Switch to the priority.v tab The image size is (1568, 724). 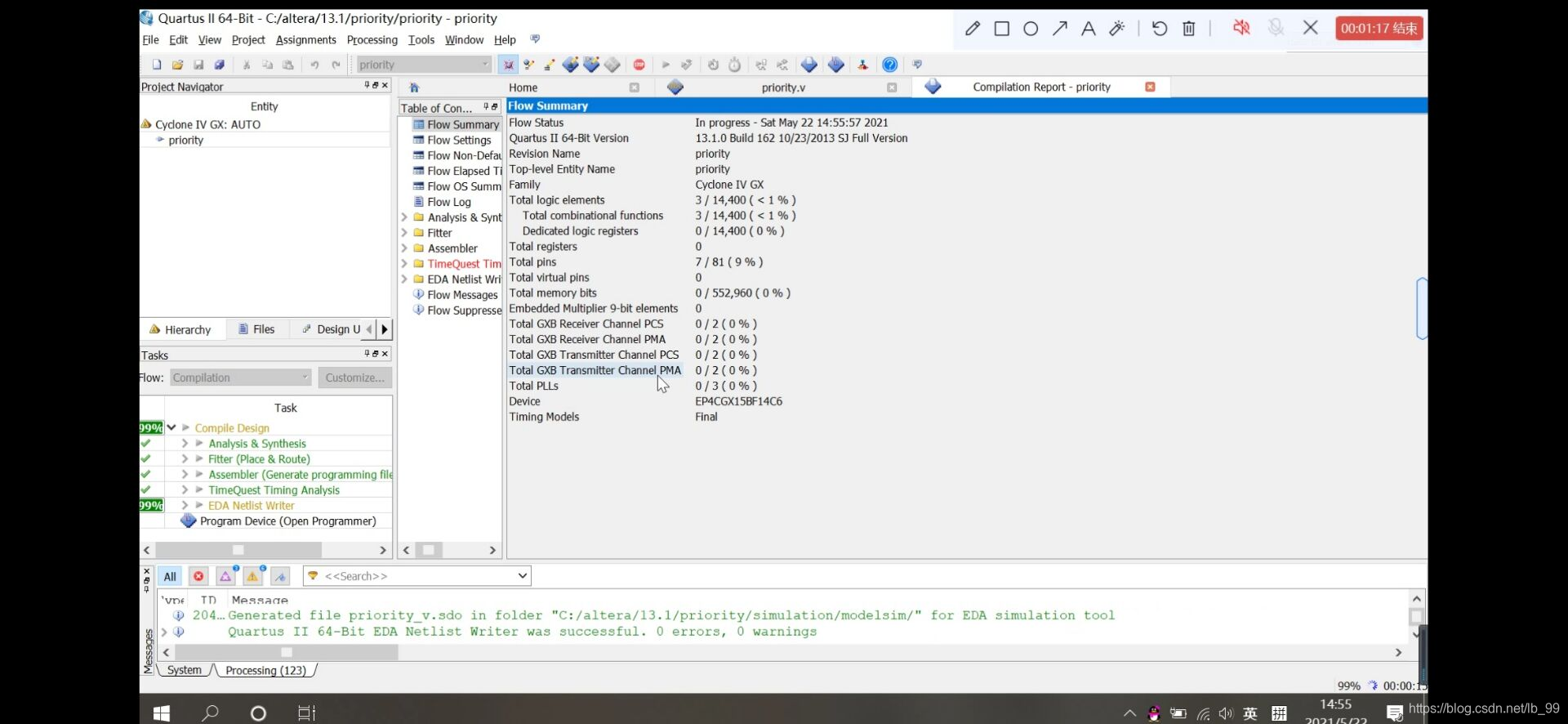tap(782, 87)
